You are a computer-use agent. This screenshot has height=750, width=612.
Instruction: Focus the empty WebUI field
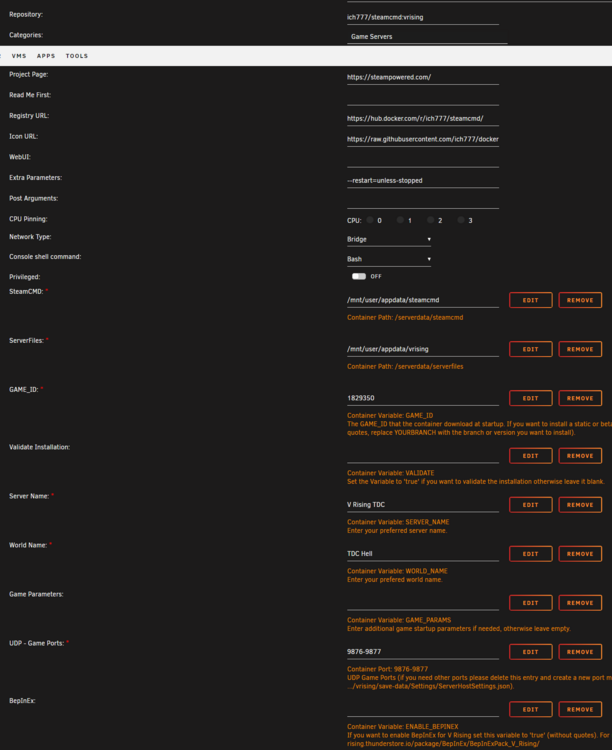pyautogui.click(x=423, y=160)
